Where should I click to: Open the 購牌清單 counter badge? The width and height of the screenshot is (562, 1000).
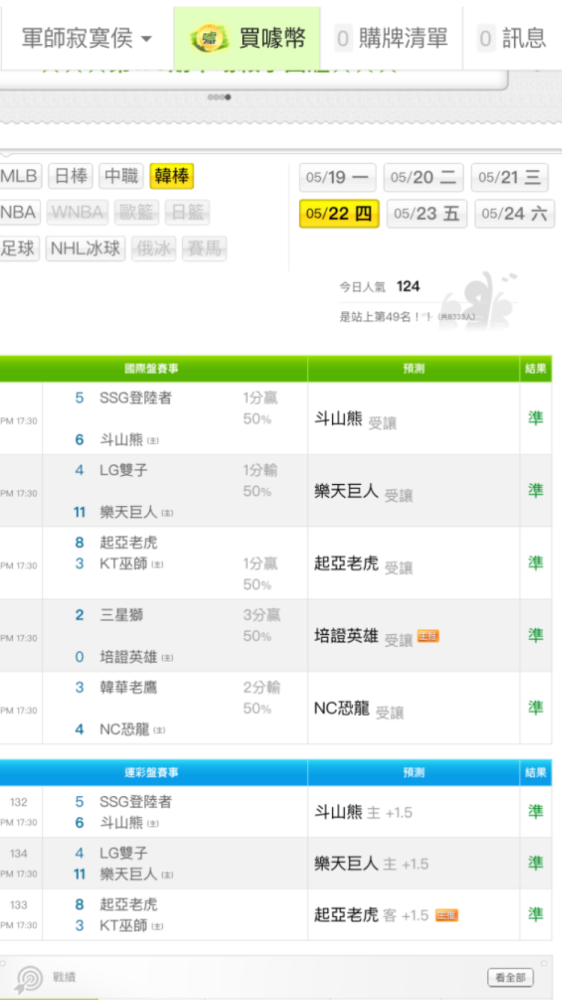click(x=343, y=39)
